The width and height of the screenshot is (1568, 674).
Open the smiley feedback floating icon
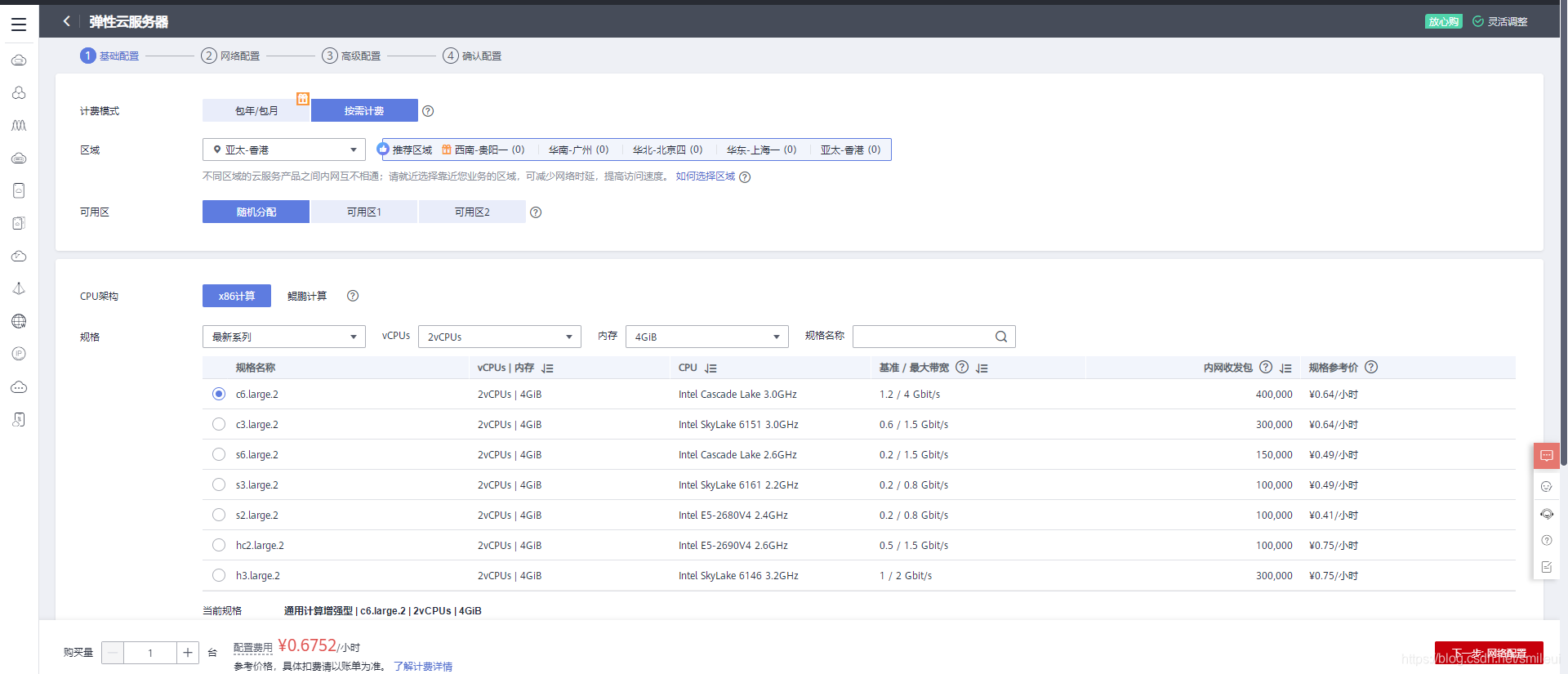coord(1547,487)
